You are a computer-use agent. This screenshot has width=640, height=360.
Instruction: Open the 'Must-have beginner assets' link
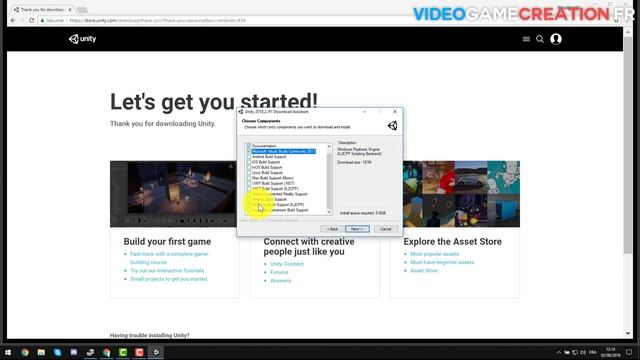pyautogui.click(x=442, y=262)
